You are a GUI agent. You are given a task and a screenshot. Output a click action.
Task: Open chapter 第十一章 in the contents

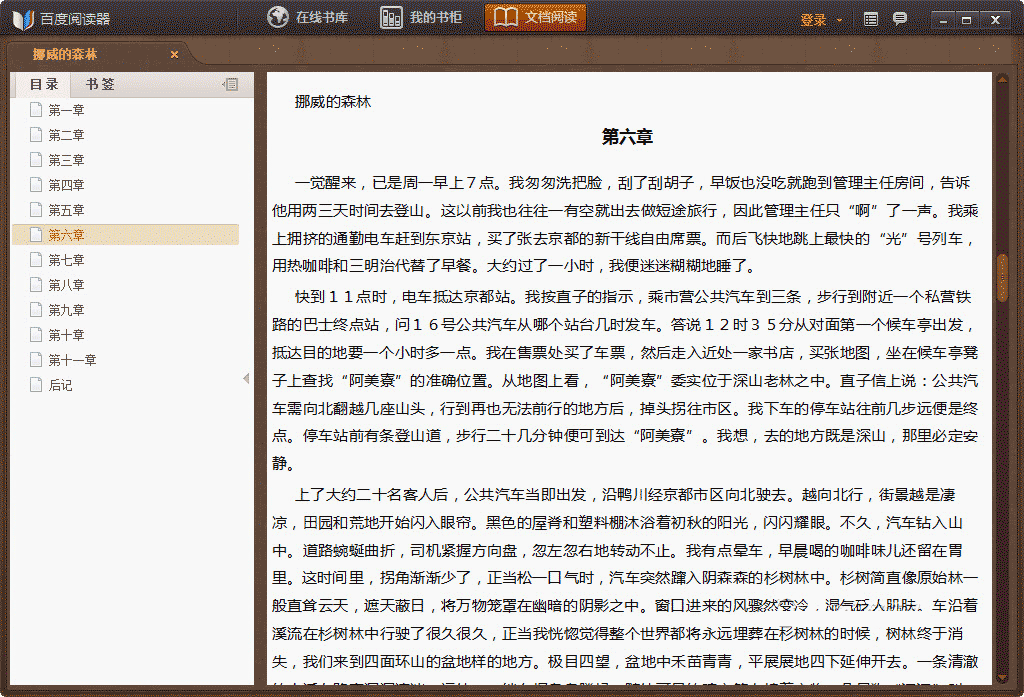(x=72, y=360)
